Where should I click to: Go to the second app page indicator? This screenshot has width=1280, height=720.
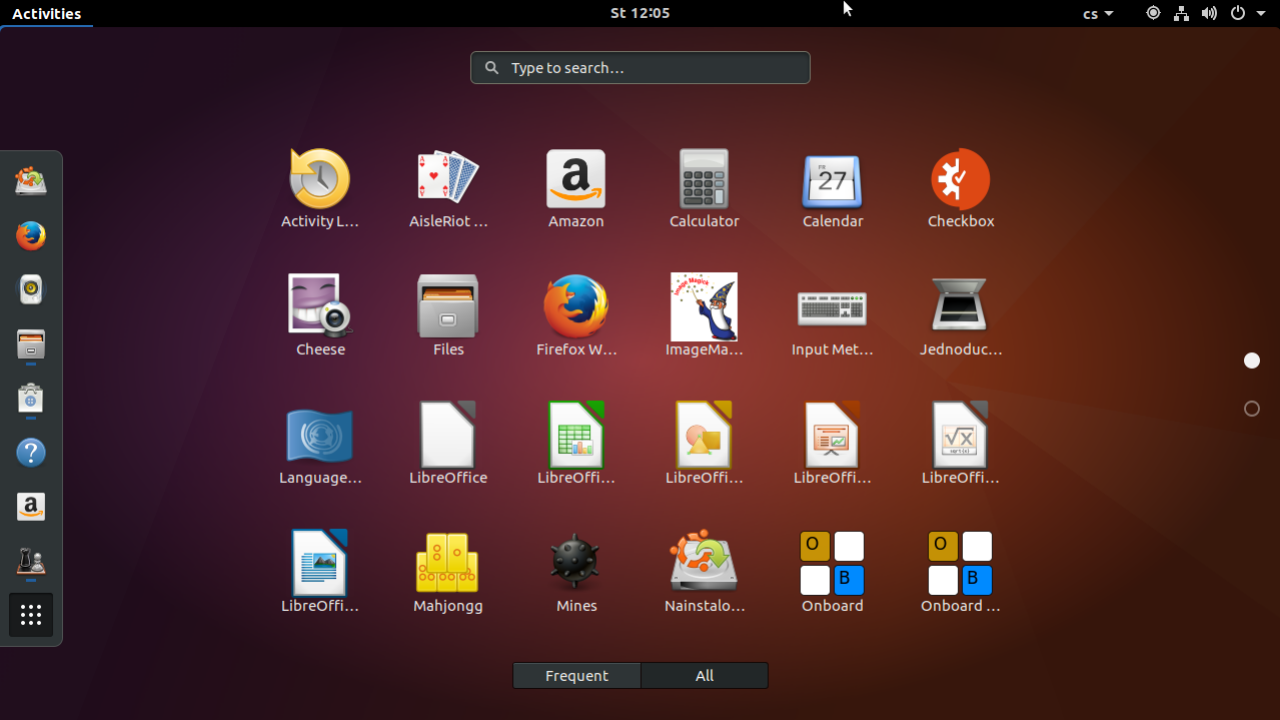click(x=1252, y=408)
